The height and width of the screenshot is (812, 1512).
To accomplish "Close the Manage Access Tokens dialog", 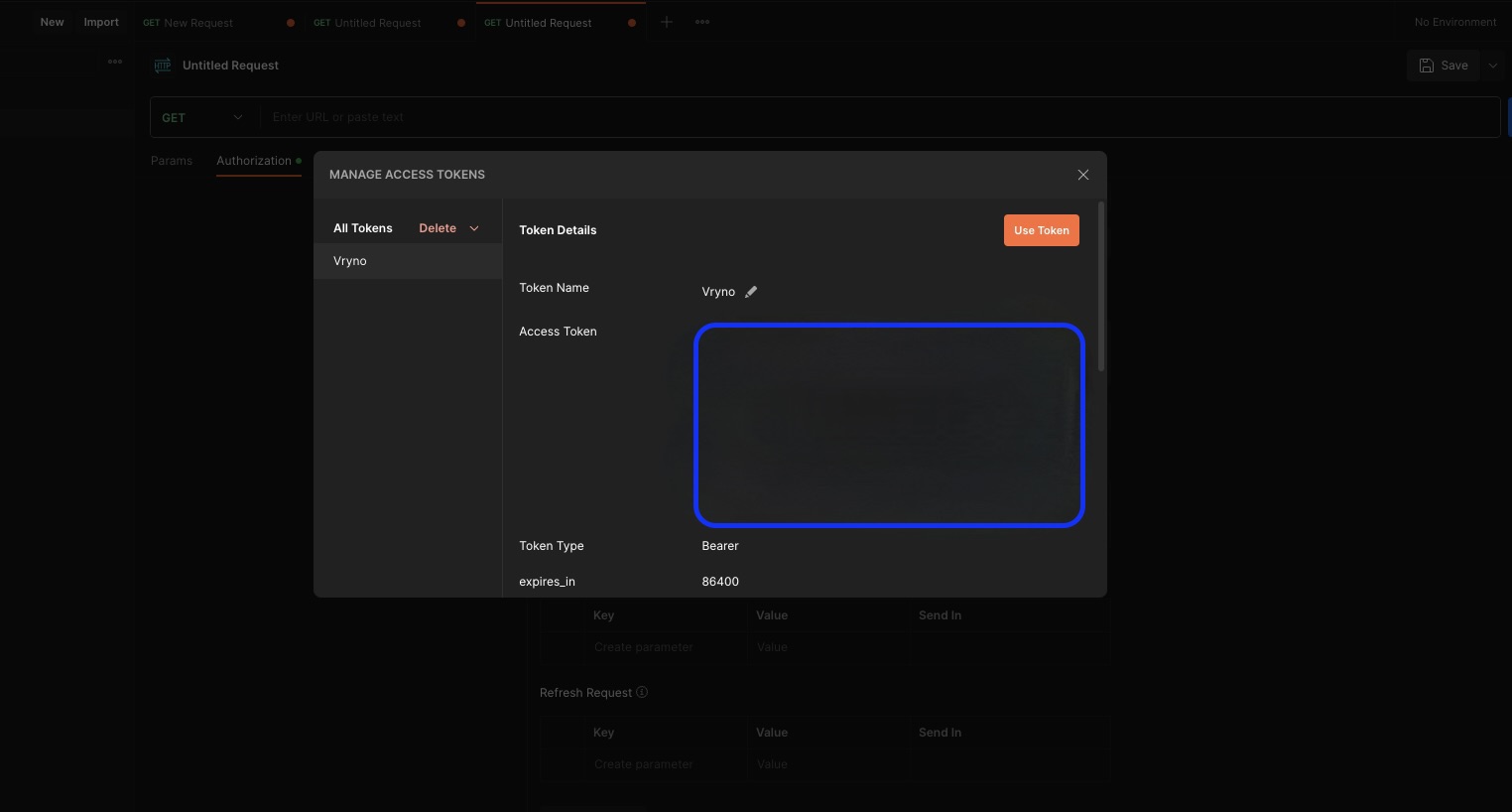I will pos(1083,175).
